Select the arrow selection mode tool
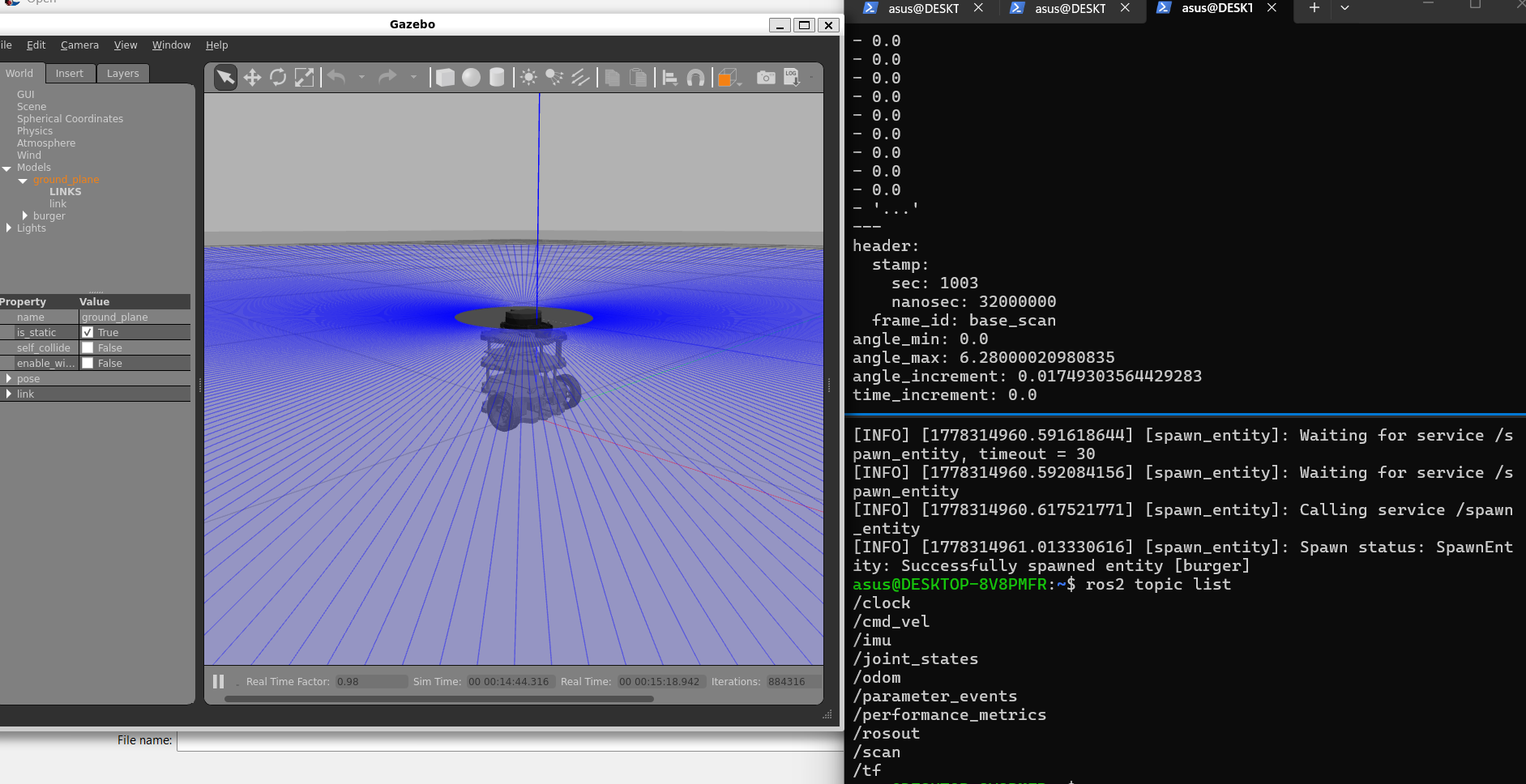Image resolution: width=1526 pixels, height=784 pixels. [x=225, y=77]
